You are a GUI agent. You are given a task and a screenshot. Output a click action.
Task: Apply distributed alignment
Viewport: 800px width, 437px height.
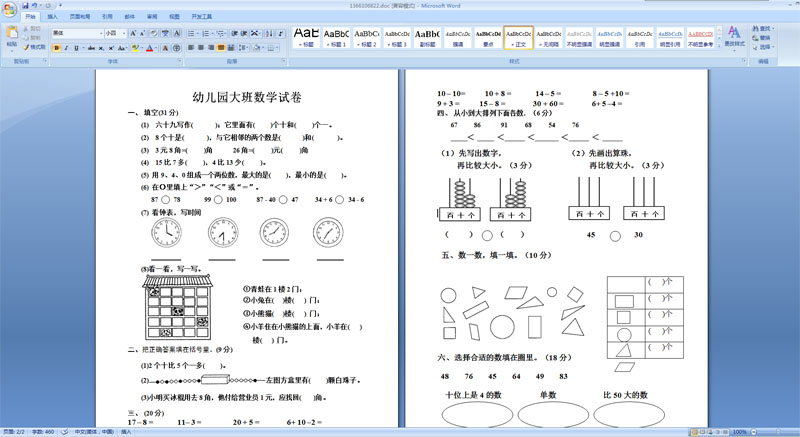point(231,48)
